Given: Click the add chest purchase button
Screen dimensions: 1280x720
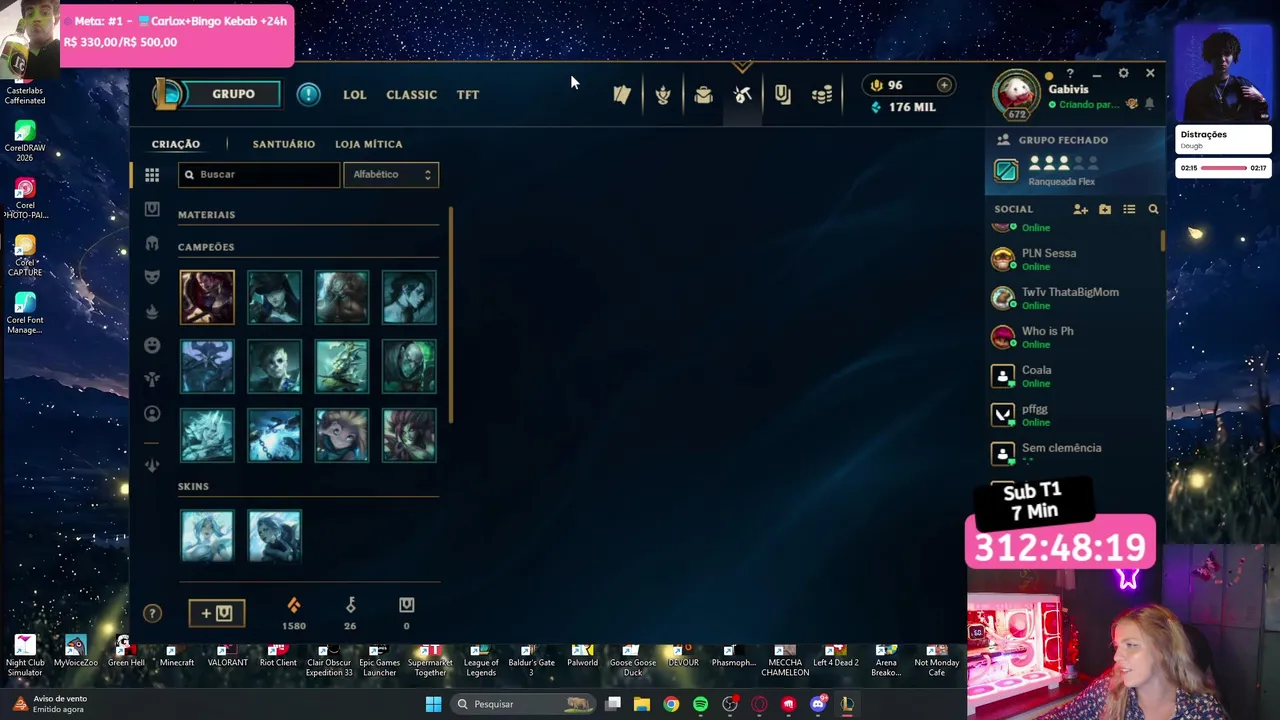Looking at the screenshot, I should pyautogui.click(x=217, y=613).
